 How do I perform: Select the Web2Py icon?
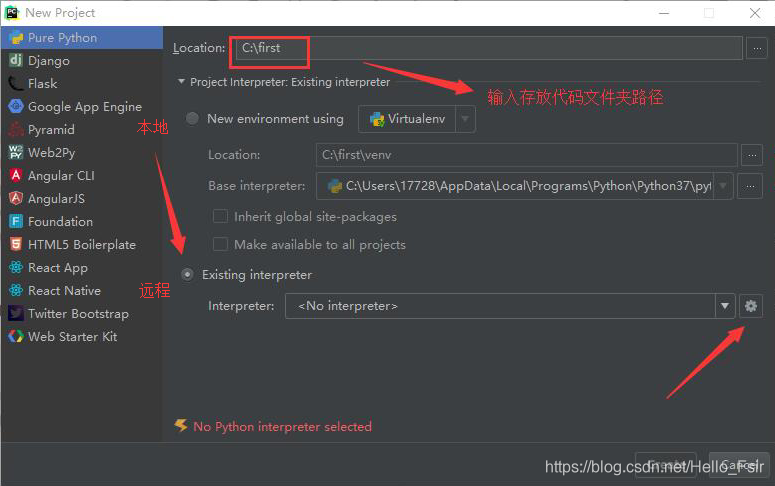16,152
